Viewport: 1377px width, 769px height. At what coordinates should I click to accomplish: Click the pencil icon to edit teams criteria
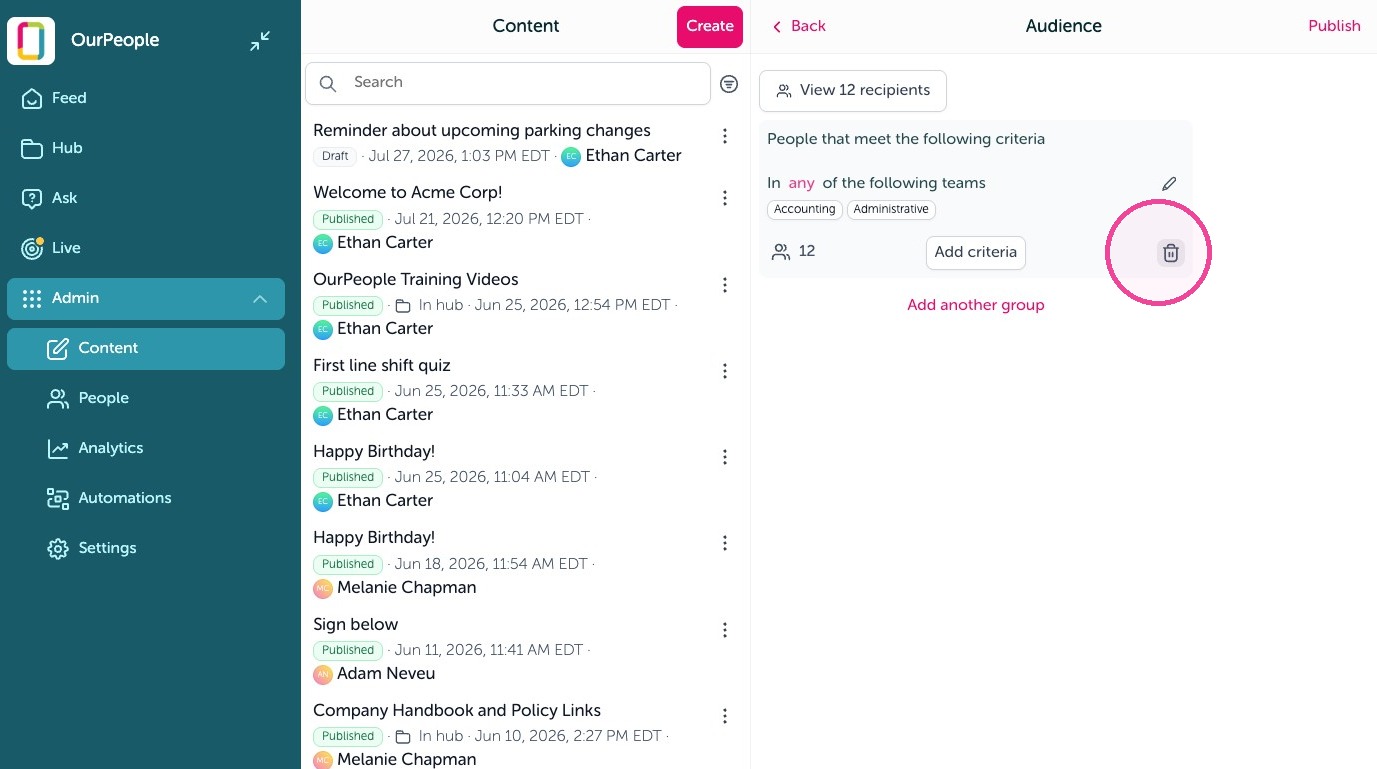(1169, 184)
